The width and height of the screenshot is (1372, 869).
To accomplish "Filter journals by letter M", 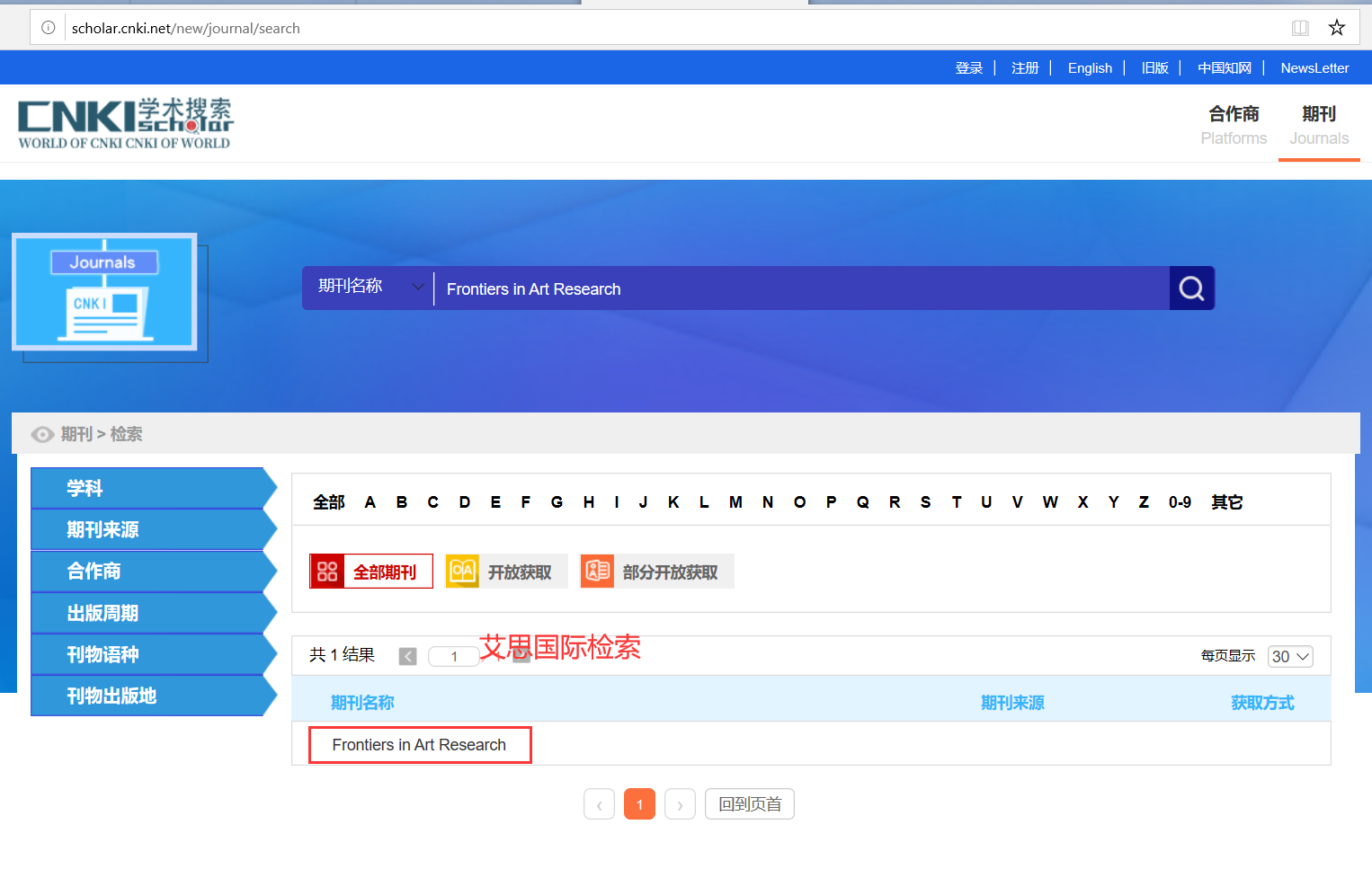I will point(735,502).
